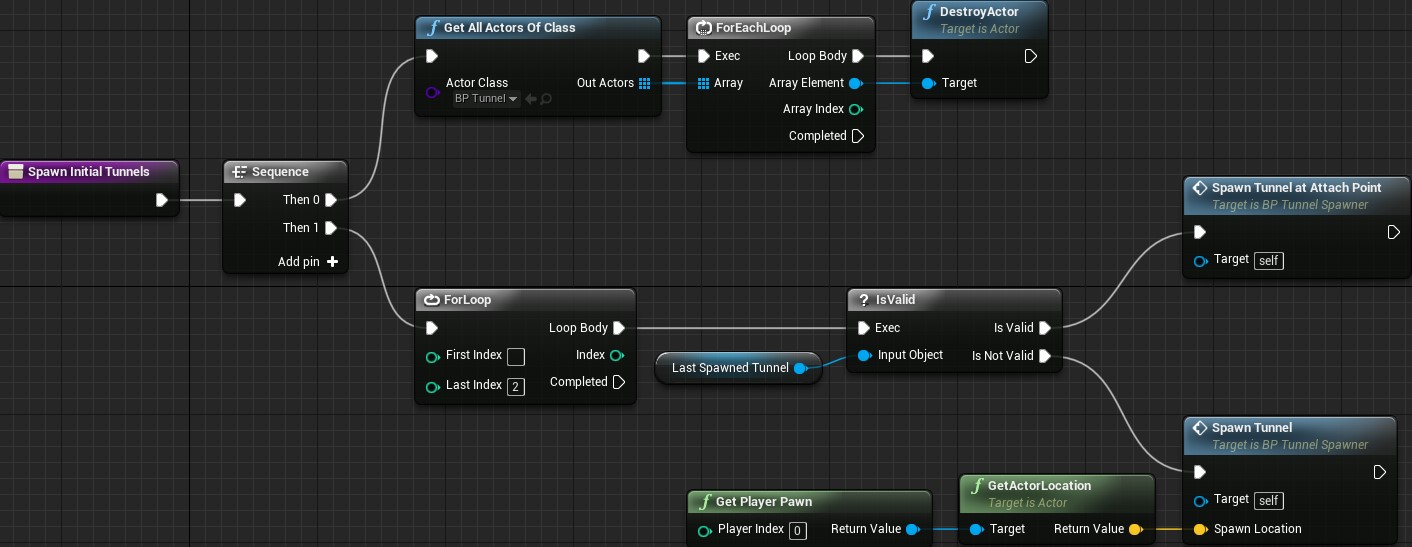Click ForLoop Completed output pin
Image resolution: width=1412 pixels, height=547 pixels.
(x=618, y=382)
